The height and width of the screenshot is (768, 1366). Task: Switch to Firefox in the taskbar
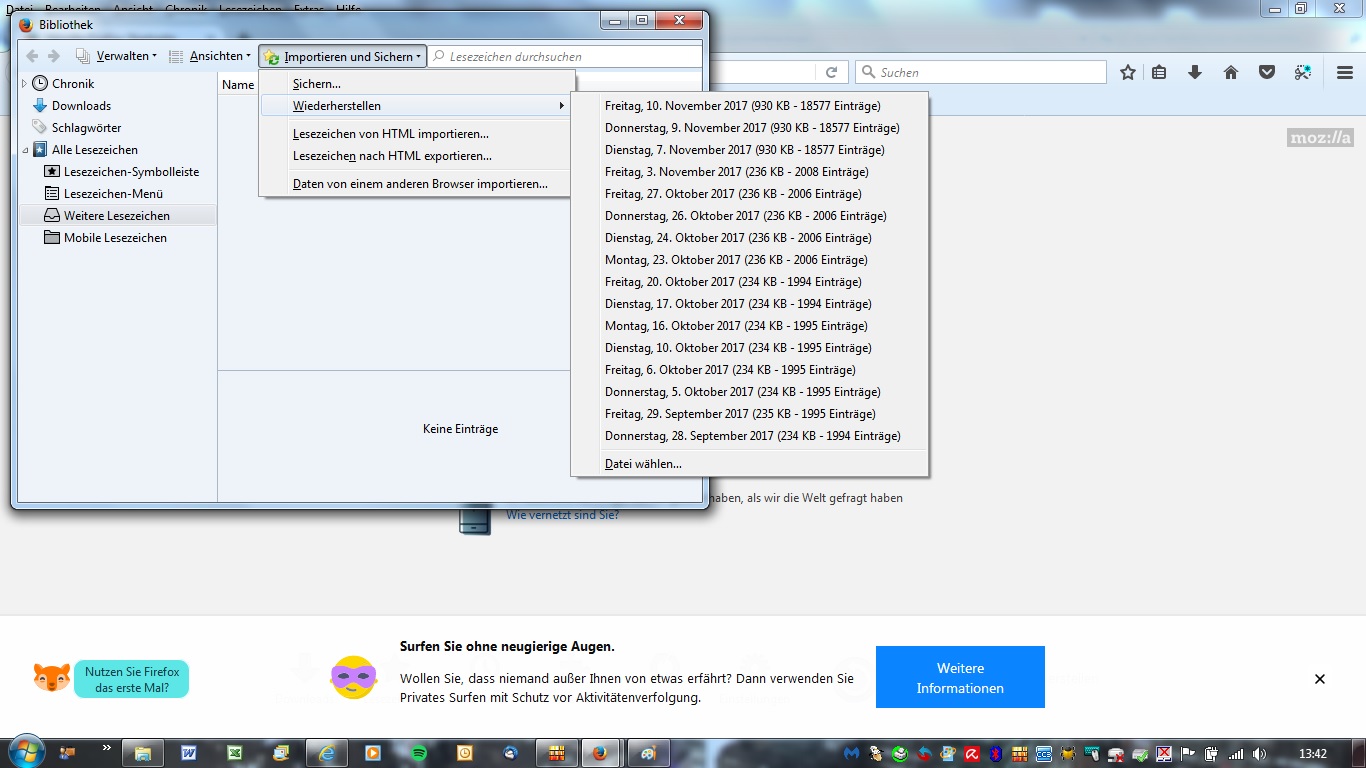pyautogui.click(x=600, y=753)
